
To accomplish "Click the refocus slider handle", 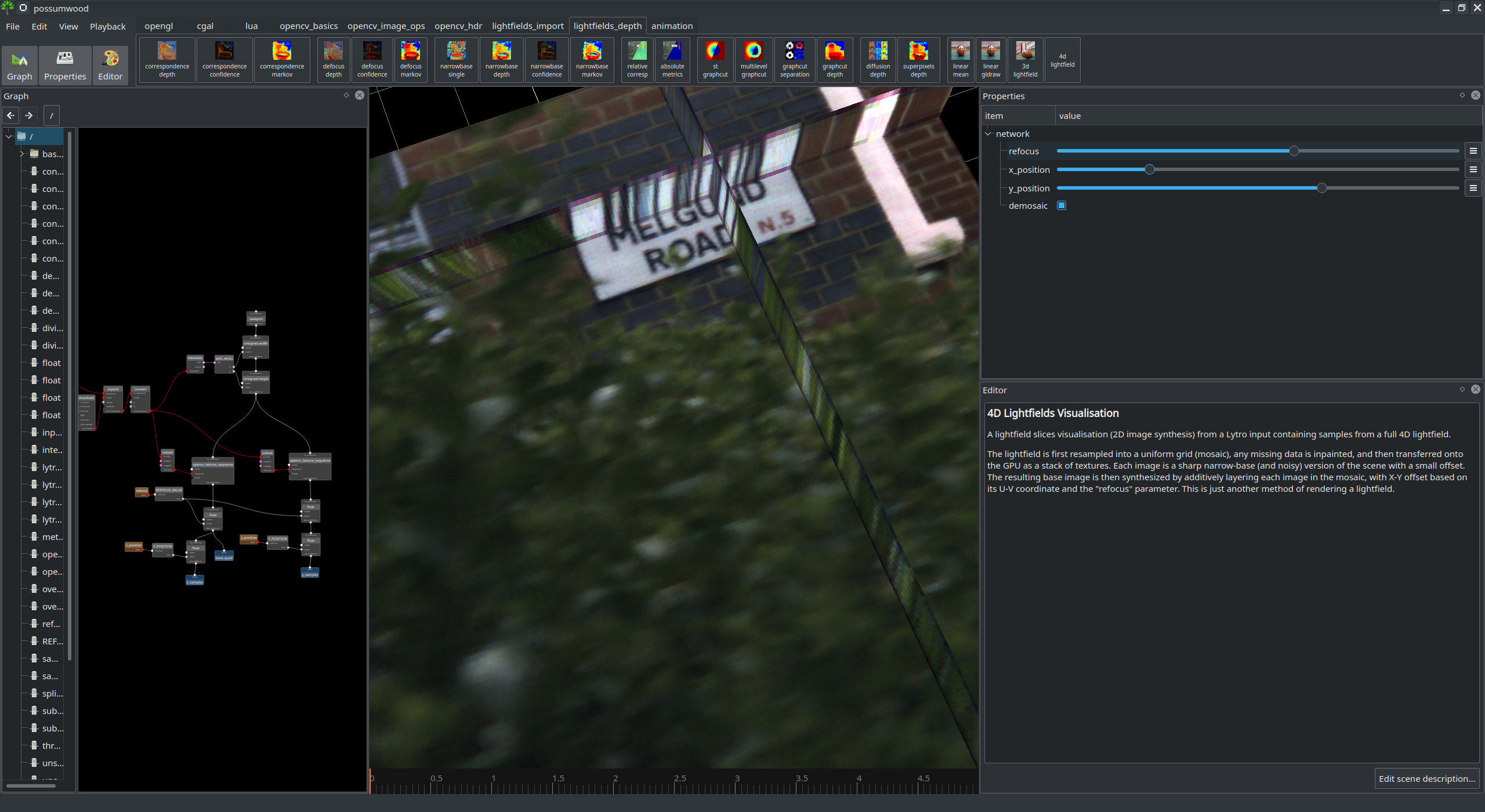I will pyautogui.click(x=1294, y=151).
